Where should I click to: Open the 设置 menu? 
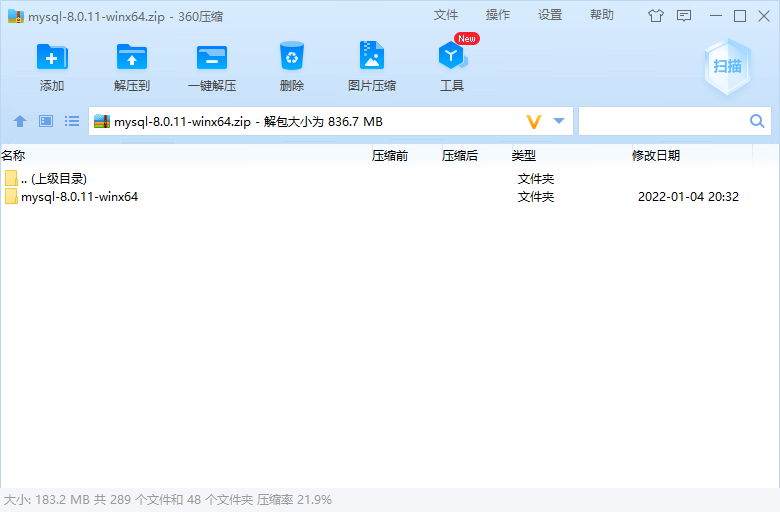click(x=550, y=15)
